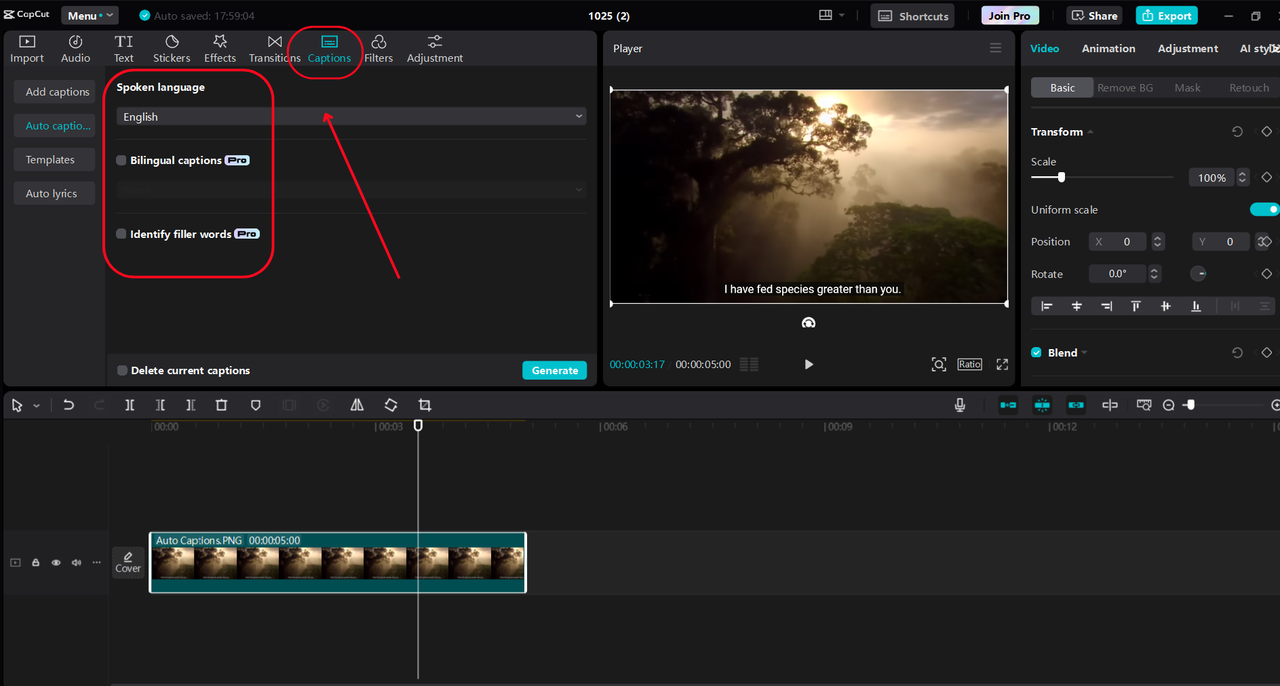Open the Transitions panel
Screen dimensions: 1280x686
[x=274, y=49]
